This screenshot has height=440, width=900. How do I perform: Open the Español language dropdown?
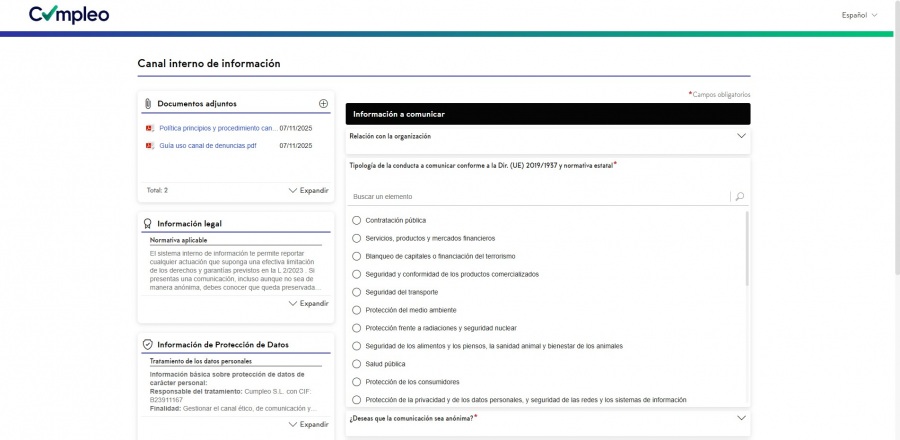click(x=859, y=15)
